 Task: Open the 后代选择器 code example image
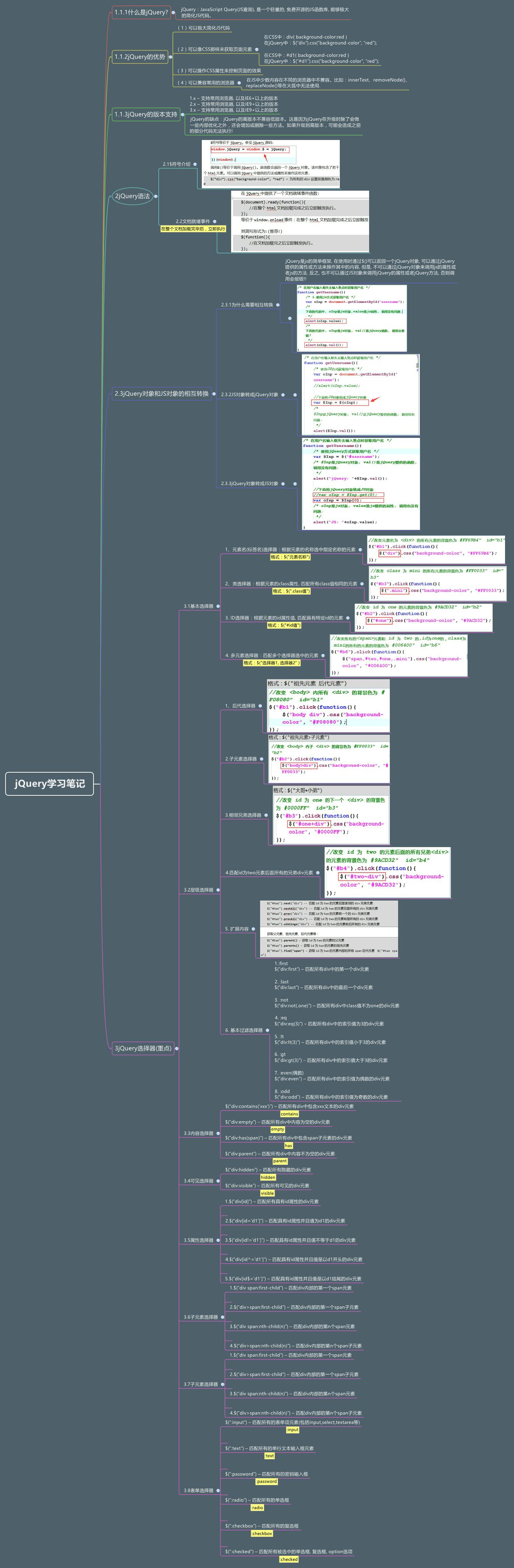tap(328, 706)
